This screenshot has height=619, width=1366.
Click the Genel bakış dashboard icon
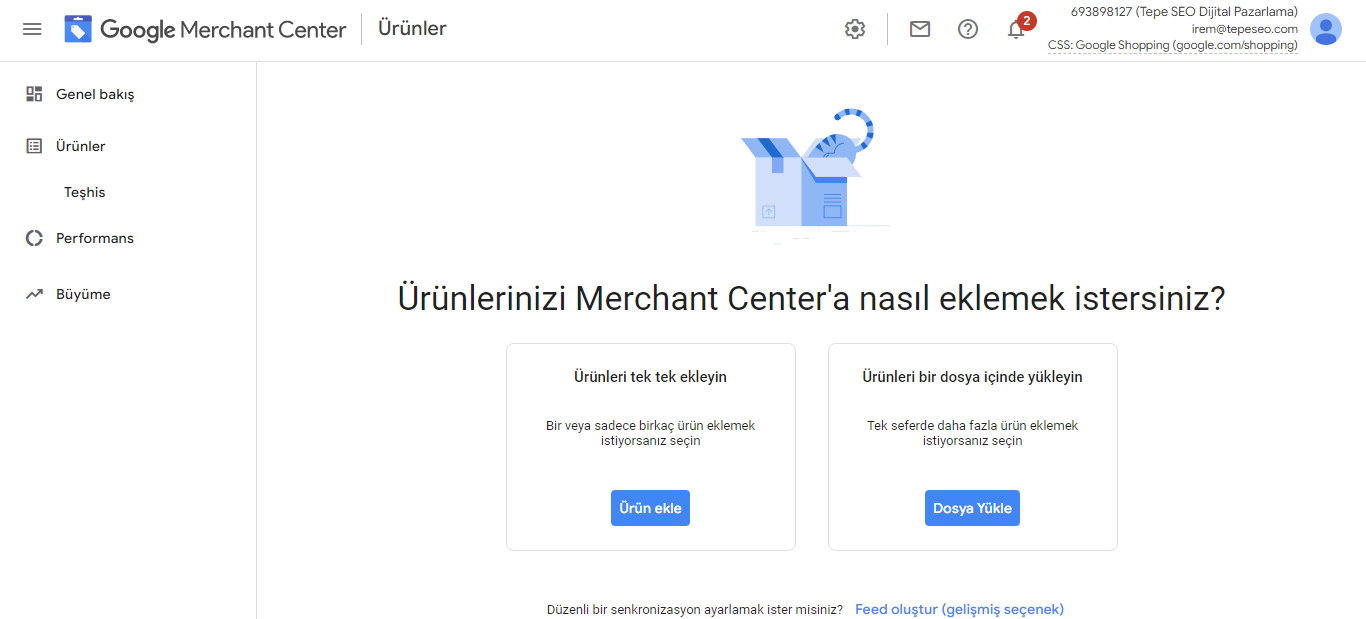[34, 94]
